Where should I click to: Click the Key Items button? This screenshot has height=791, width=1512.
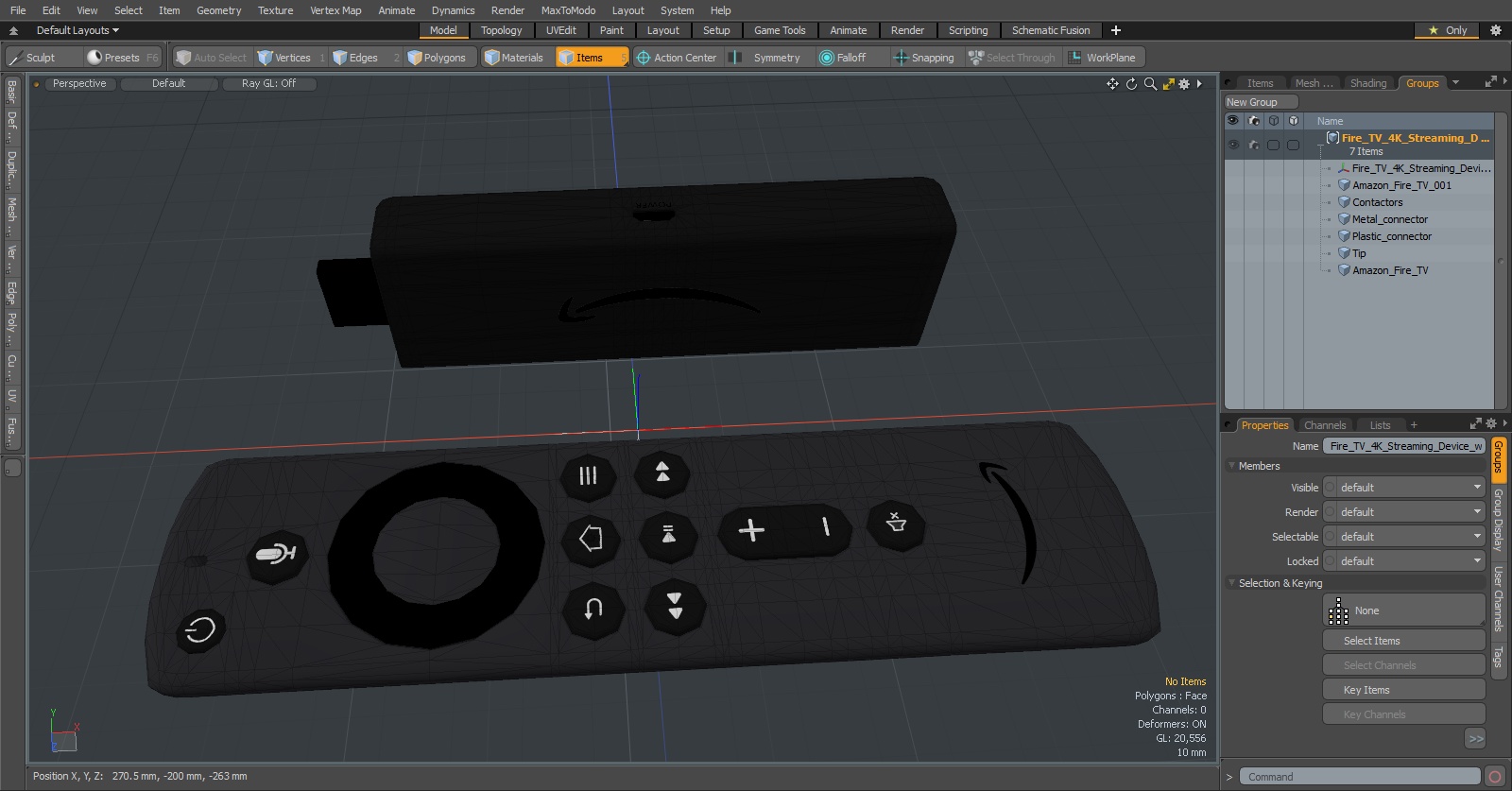[1403, 690]
